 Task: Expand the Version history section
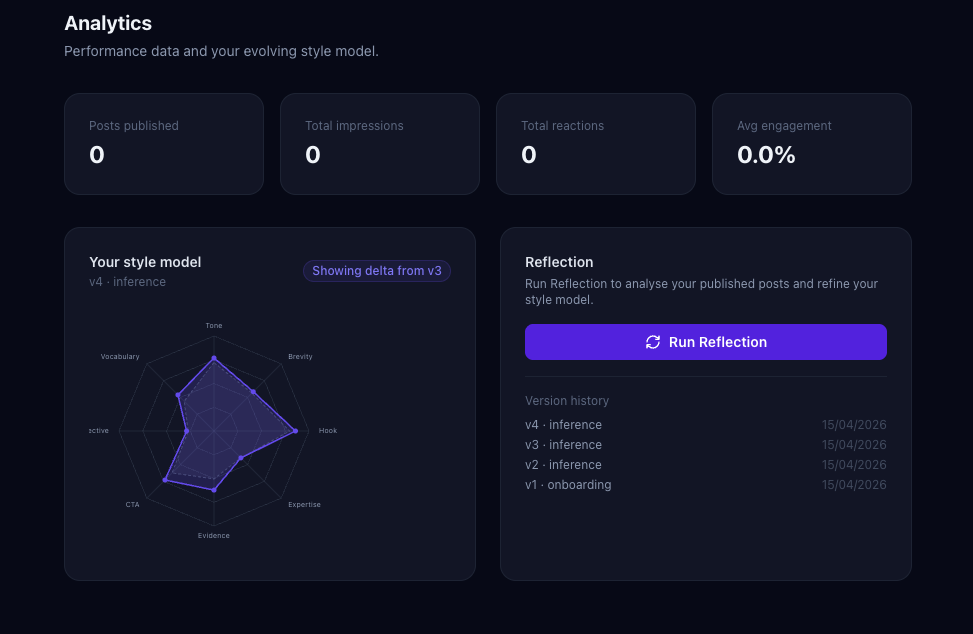point(567,400)
